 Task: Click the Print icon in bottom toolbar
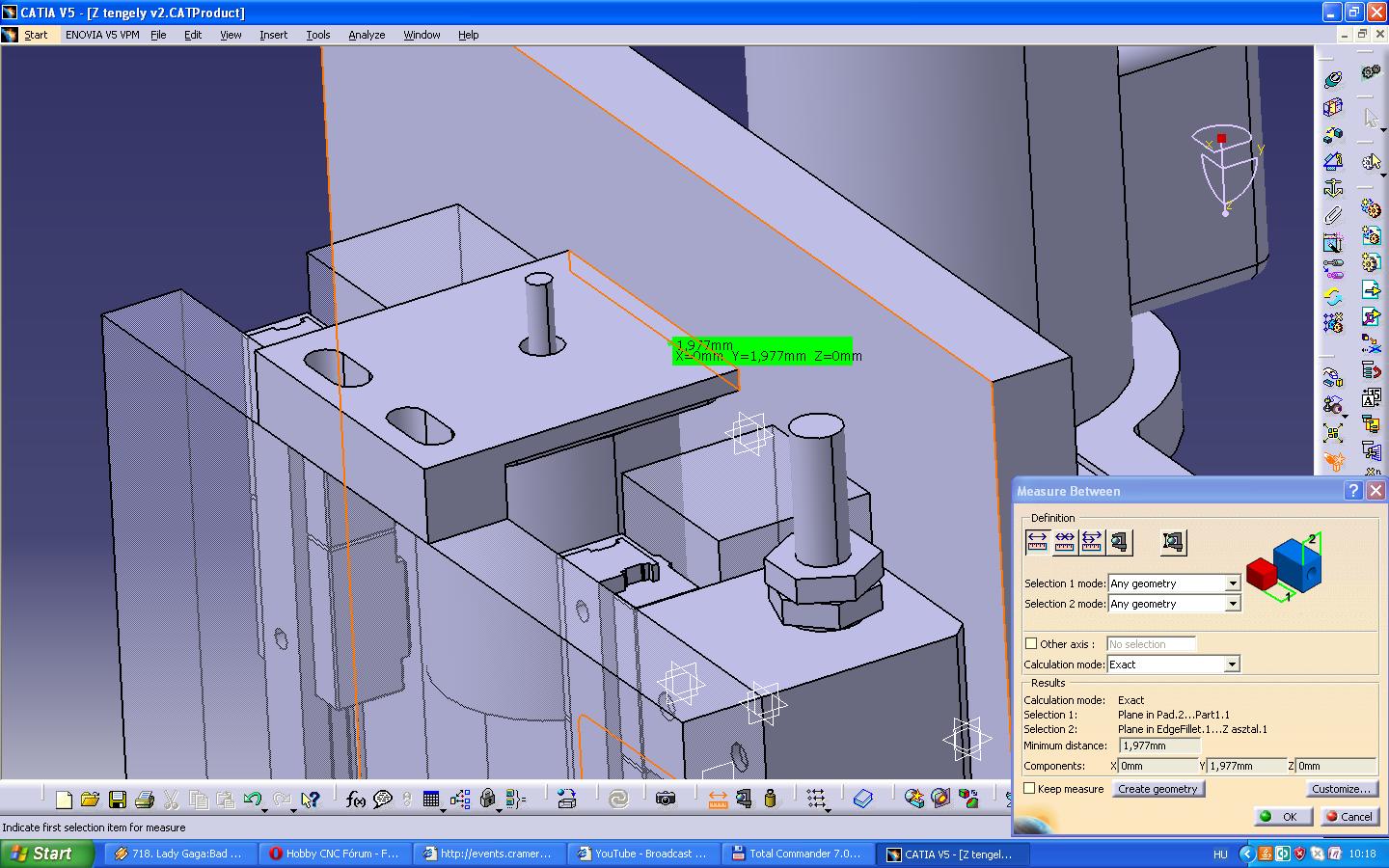(145, 800)
